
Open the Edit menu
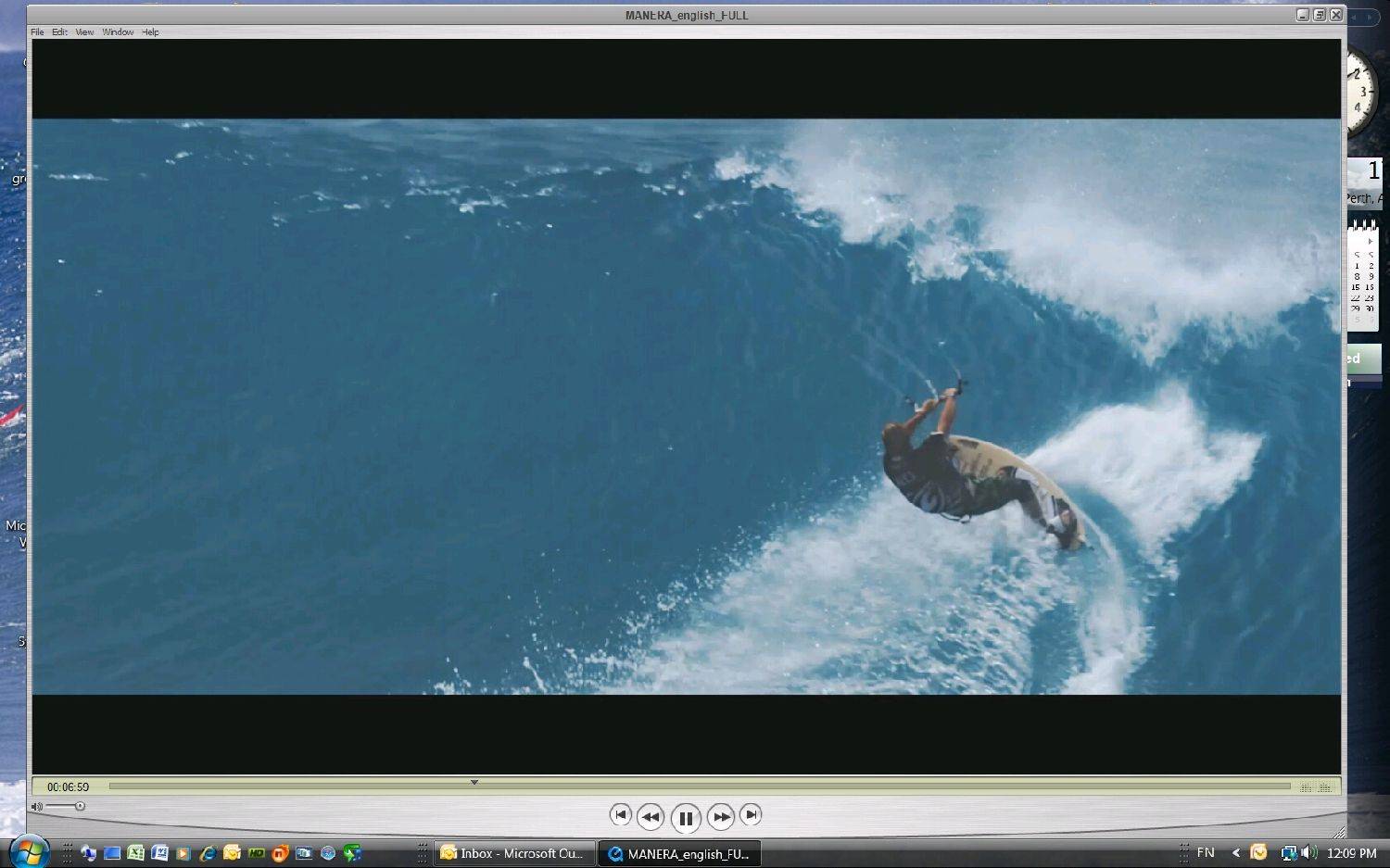[59, 32]
